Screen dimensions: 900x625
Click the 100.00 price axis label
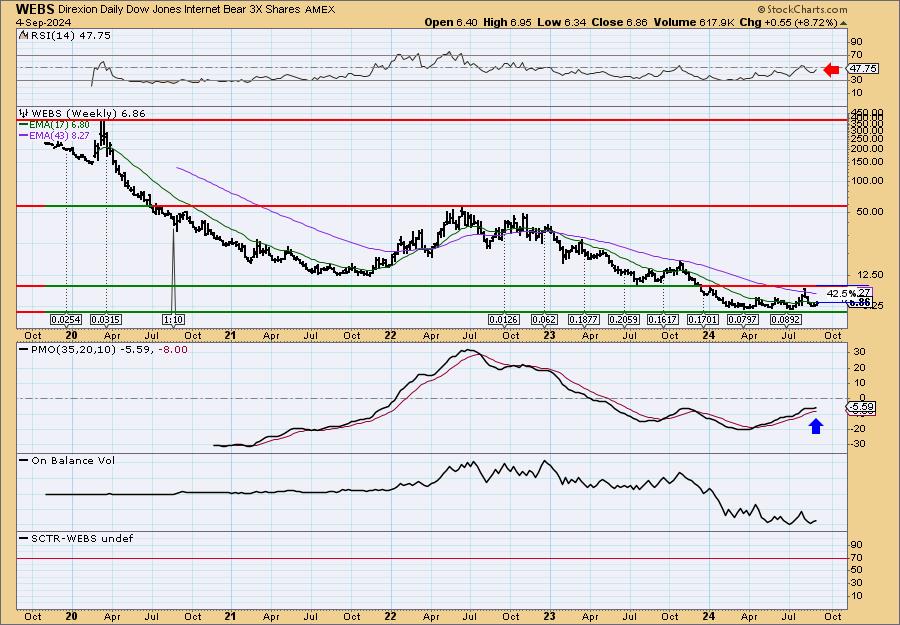tap(868, 180)
